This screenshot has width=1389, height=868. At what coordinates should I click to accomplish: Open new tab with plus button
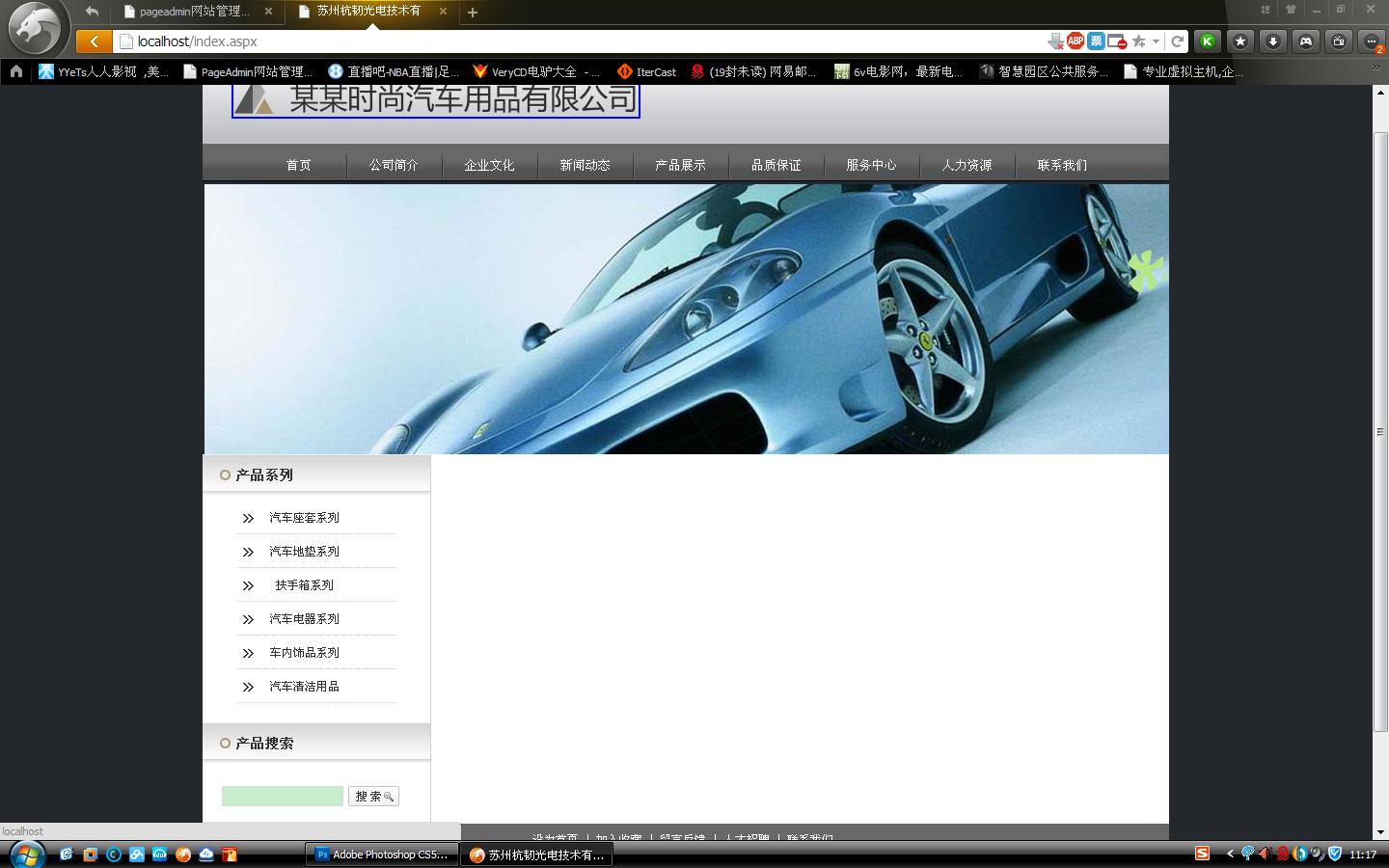tap(473, 13)
